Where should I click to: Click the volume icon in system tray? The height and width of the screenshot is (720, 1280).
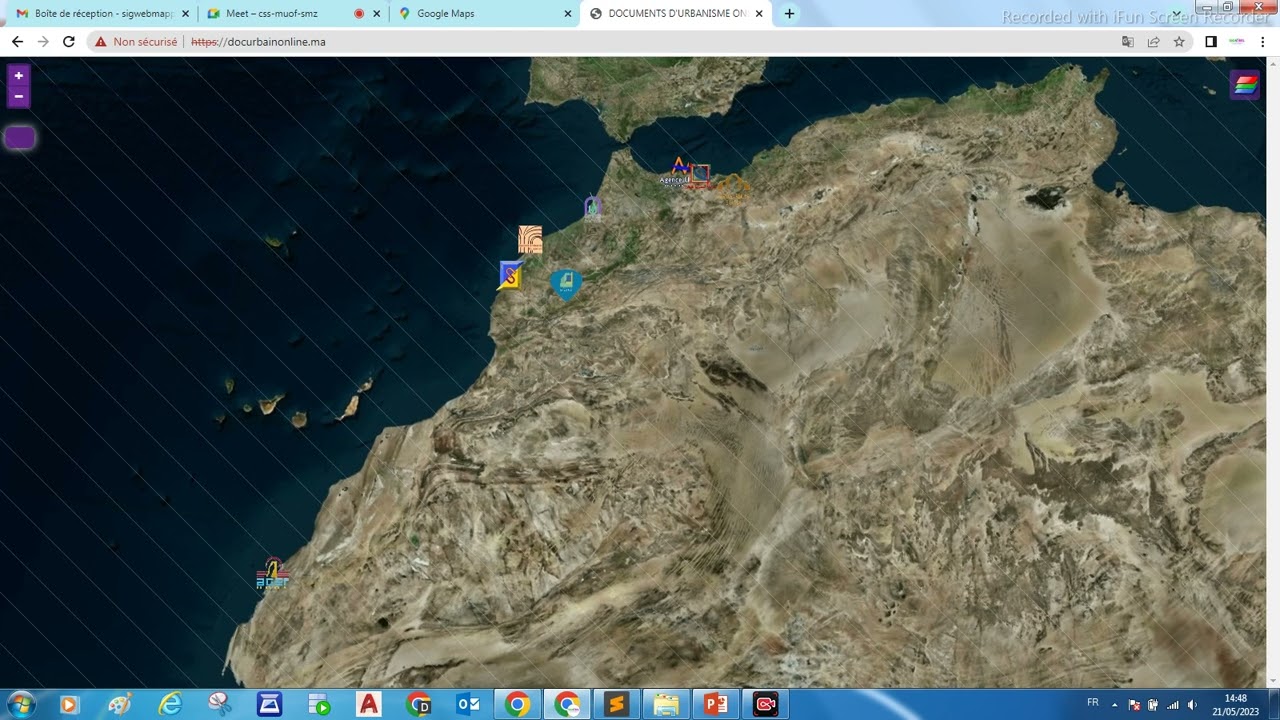click(1192, 704)
